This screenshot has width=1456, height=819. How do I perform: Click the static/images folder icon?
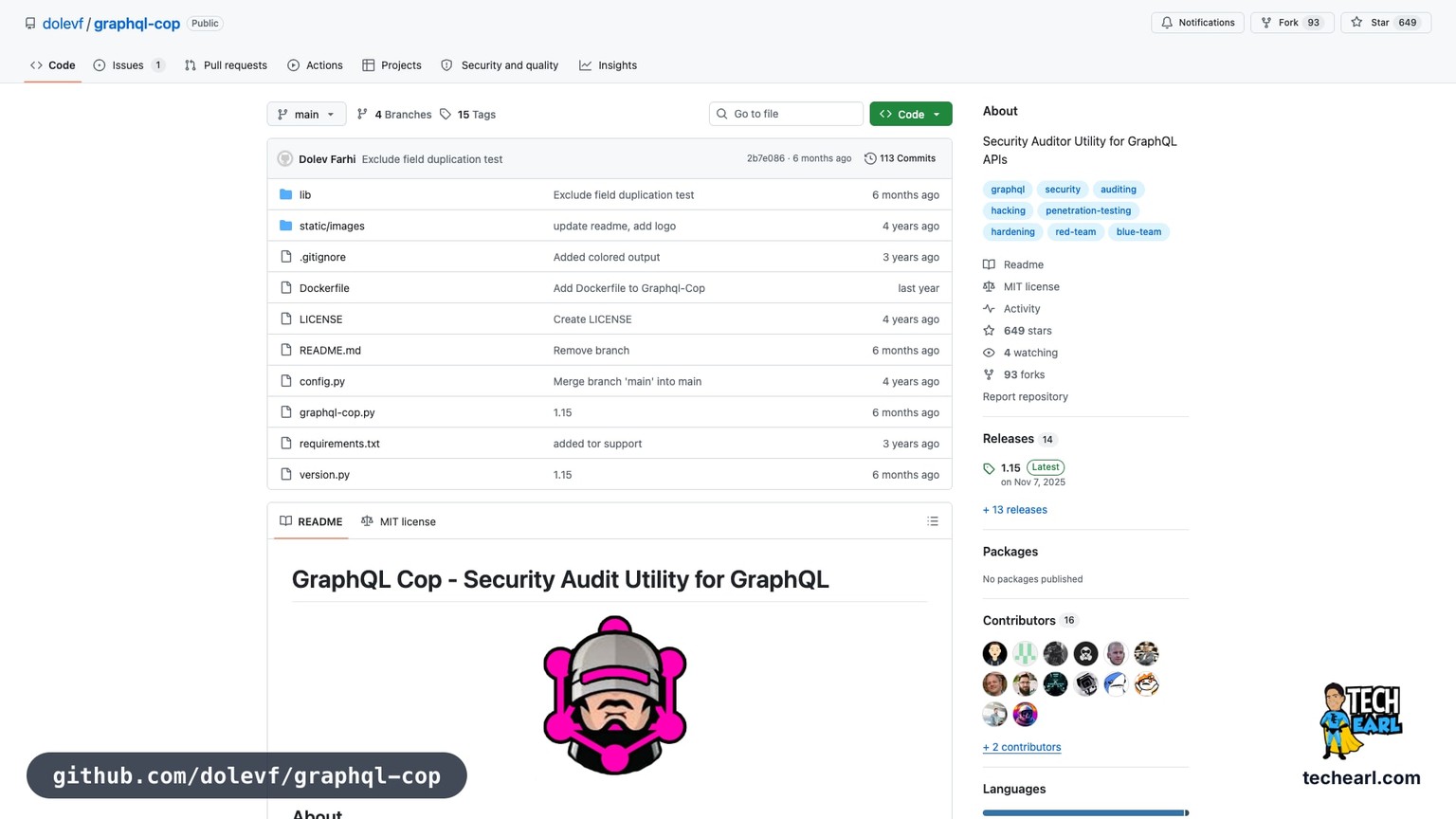(x=286, y=226)
